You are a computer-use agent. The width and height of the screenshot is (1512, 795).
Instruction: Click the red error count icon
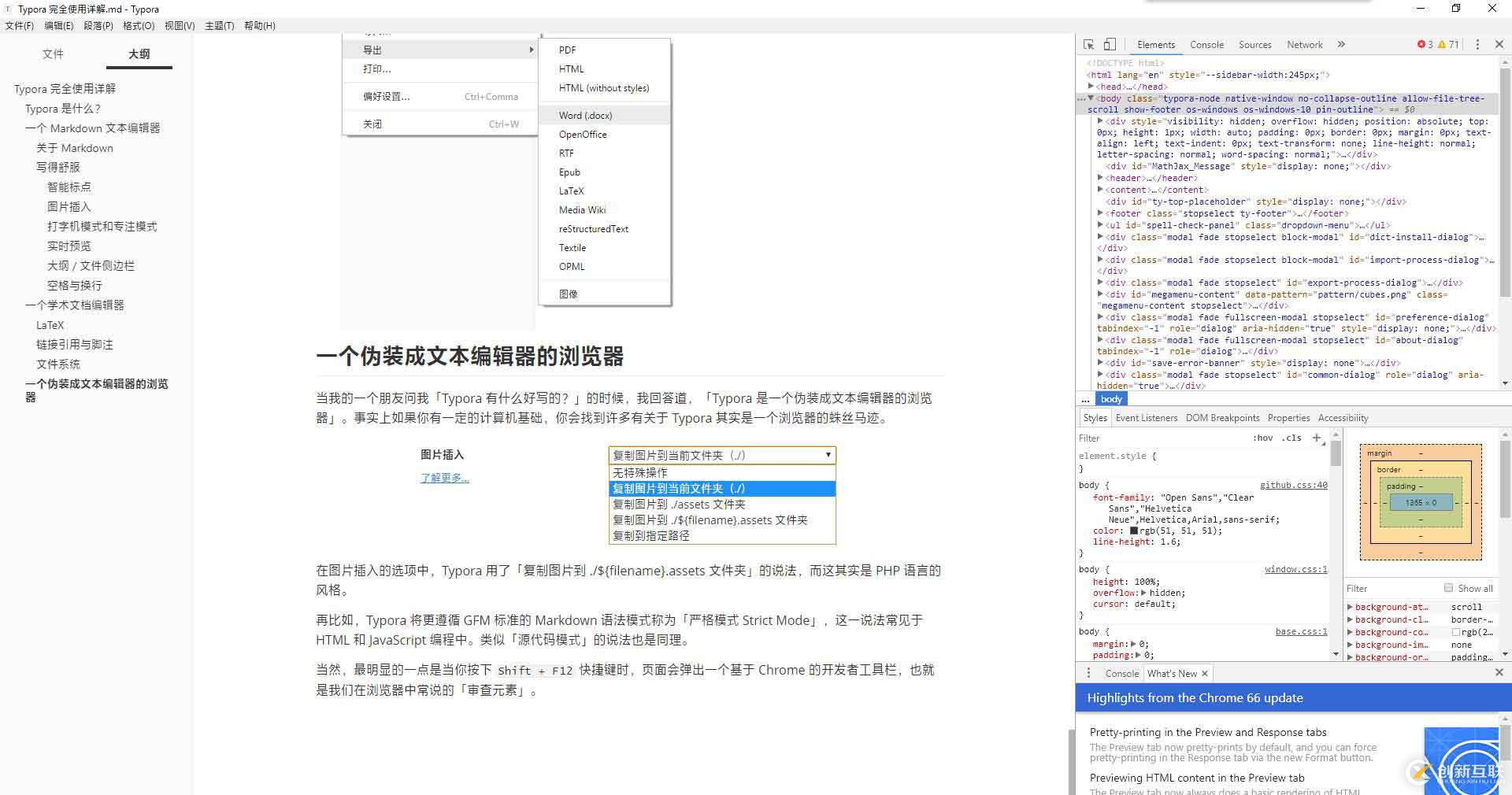[x=1421, y=45]
